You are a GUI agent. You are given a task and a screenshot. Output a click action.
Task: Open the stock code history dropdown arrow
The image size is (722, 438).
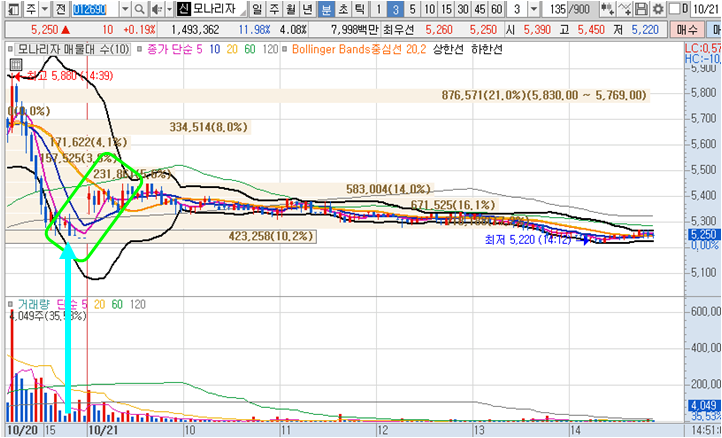click(x=125, y=9)
